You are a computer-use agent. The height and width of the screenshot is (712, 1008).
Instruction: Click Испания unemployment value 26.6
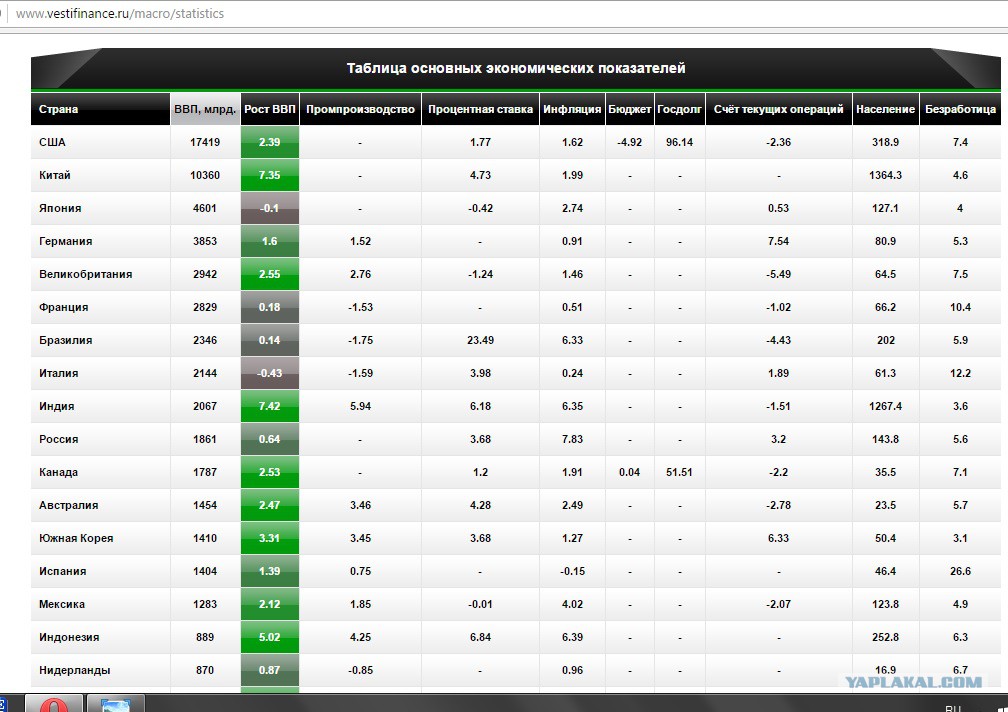tap(960, 571)
